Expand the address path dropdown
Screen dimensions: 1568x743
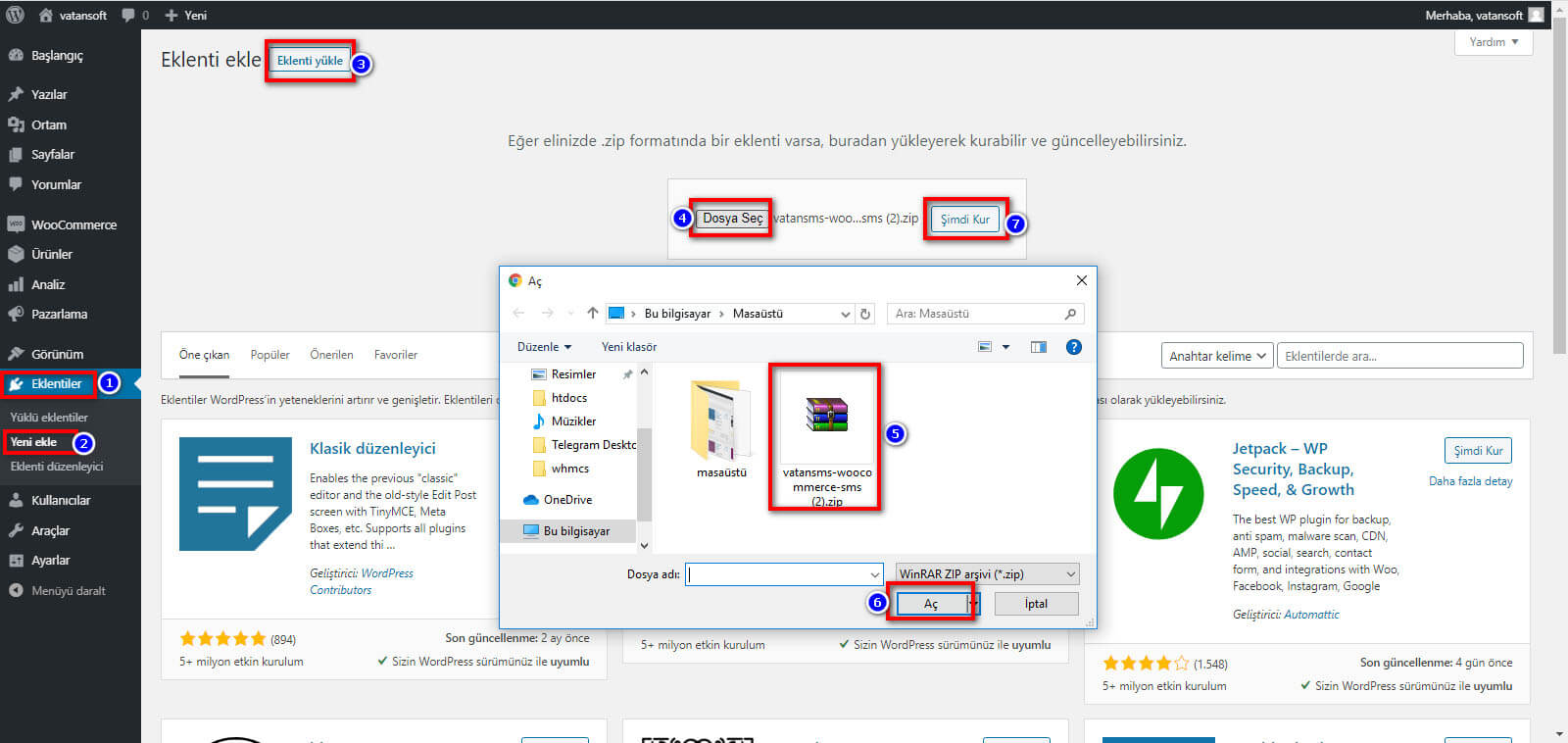[845, 314]
